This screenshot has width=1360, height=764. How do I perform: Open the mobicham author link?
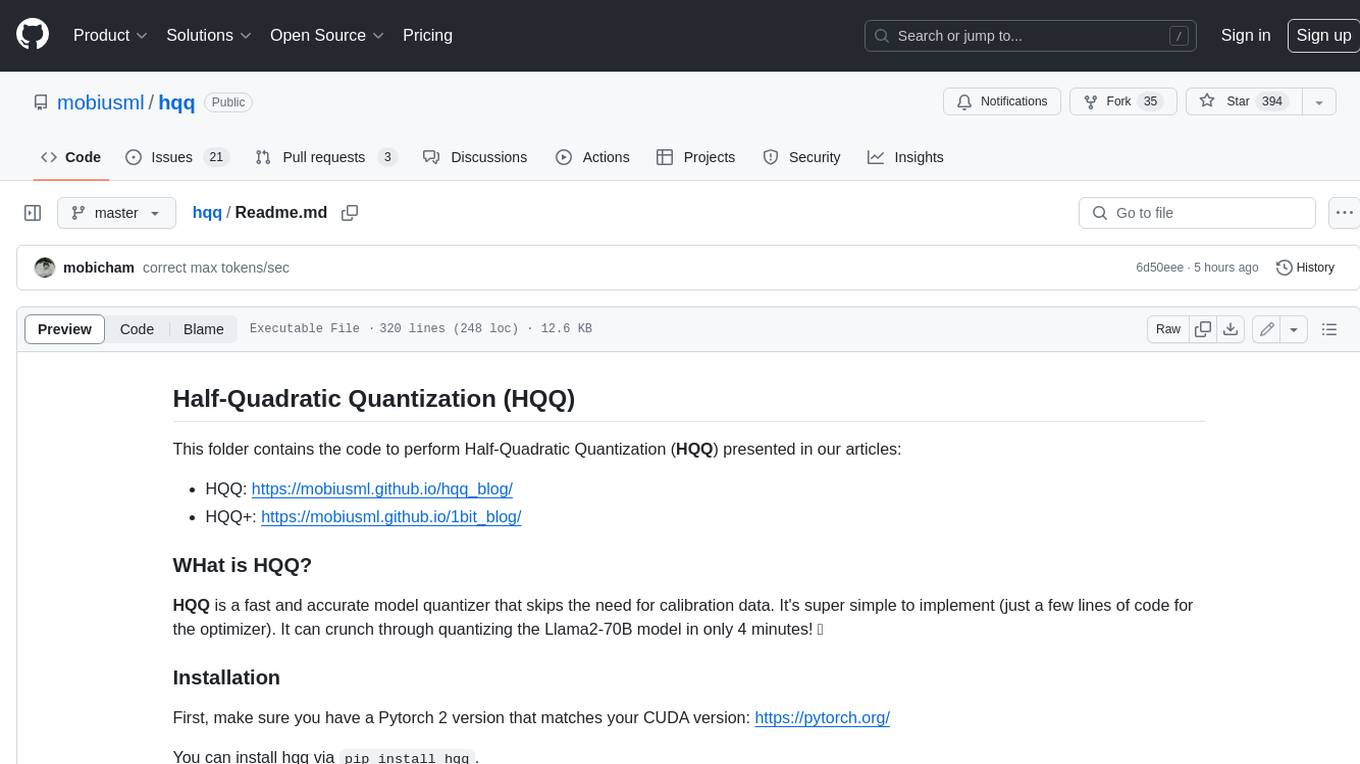[x=98, y=268]
